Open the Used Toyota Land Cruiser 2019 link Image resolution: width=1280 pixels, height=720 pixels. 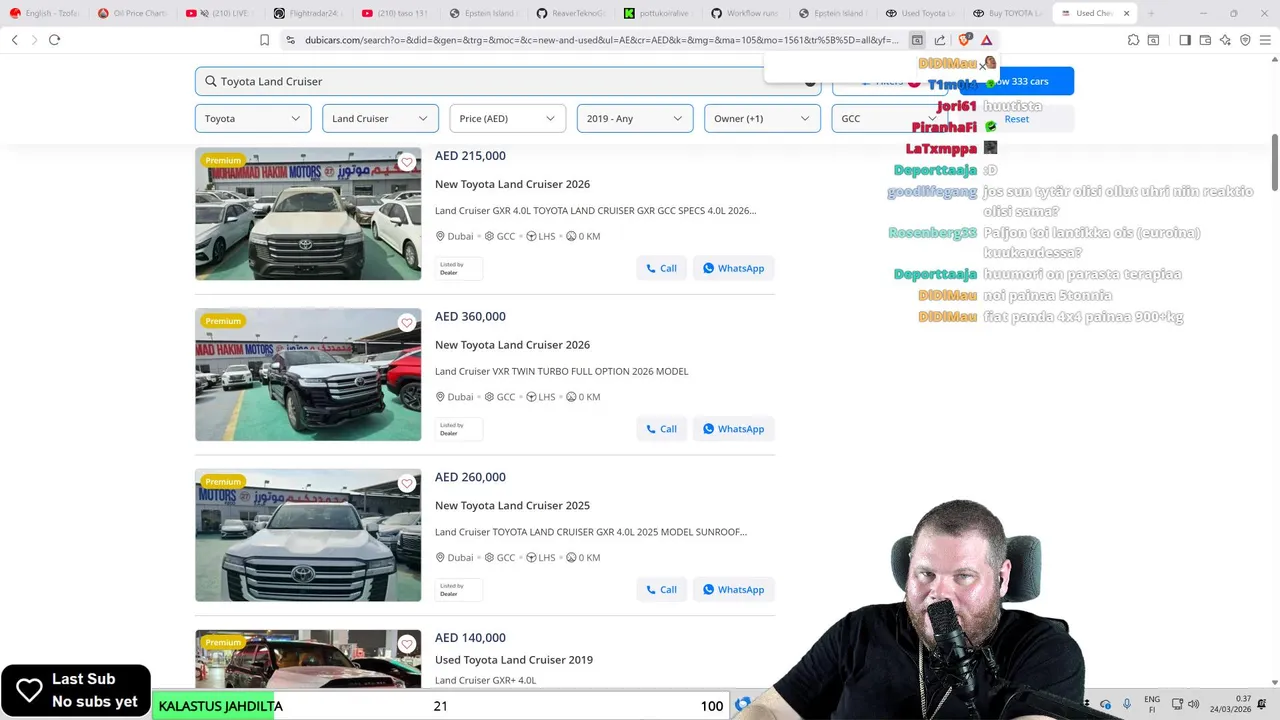[514, 660]
